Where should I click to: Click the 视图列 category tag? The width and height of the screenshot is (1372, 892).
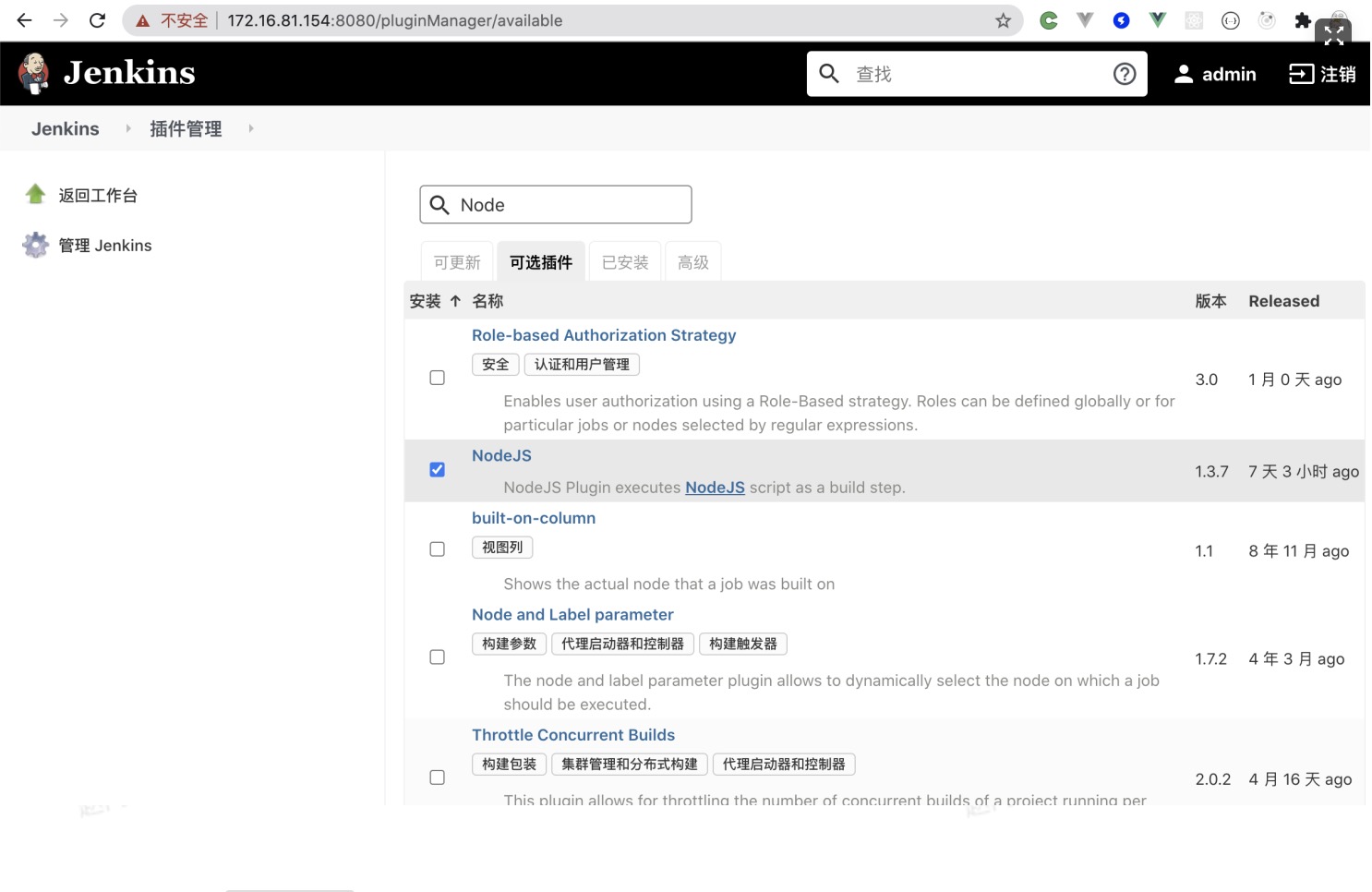click(x=502, y=548)
